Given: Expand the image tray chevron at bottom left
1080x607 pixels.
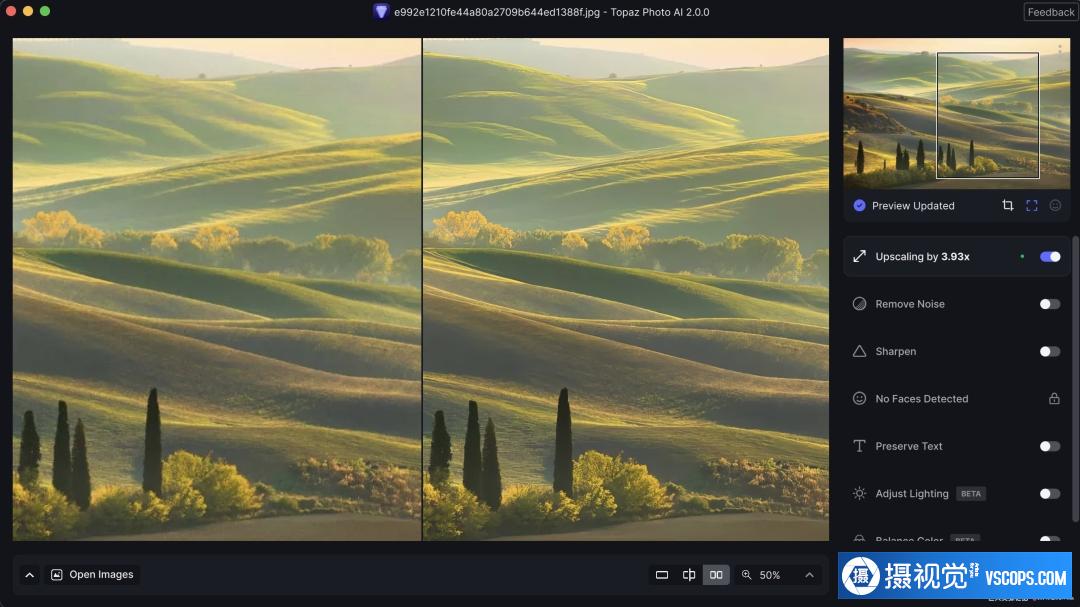Looking at the screenshot, I should click(x=30, y=575).
